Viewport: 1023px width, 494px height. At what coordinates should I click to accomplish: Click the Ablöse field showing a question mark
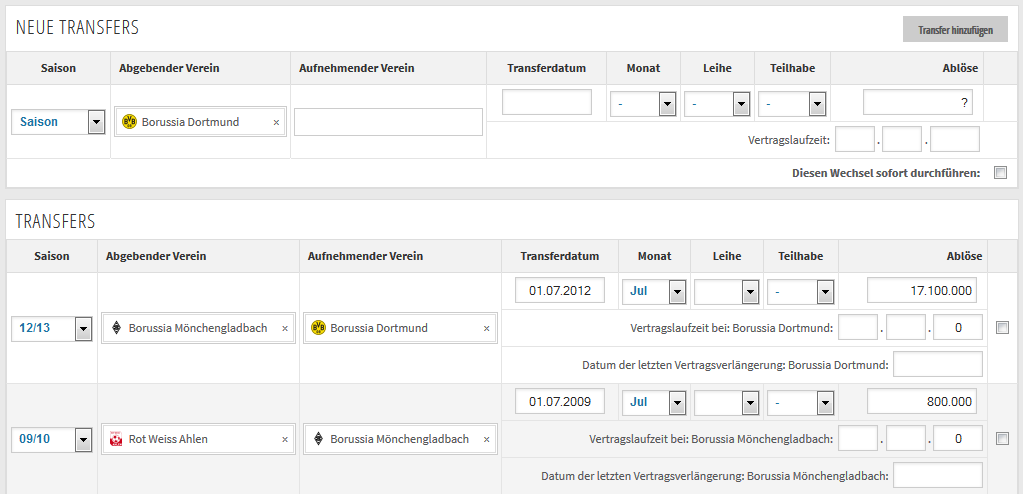point(918,102)
